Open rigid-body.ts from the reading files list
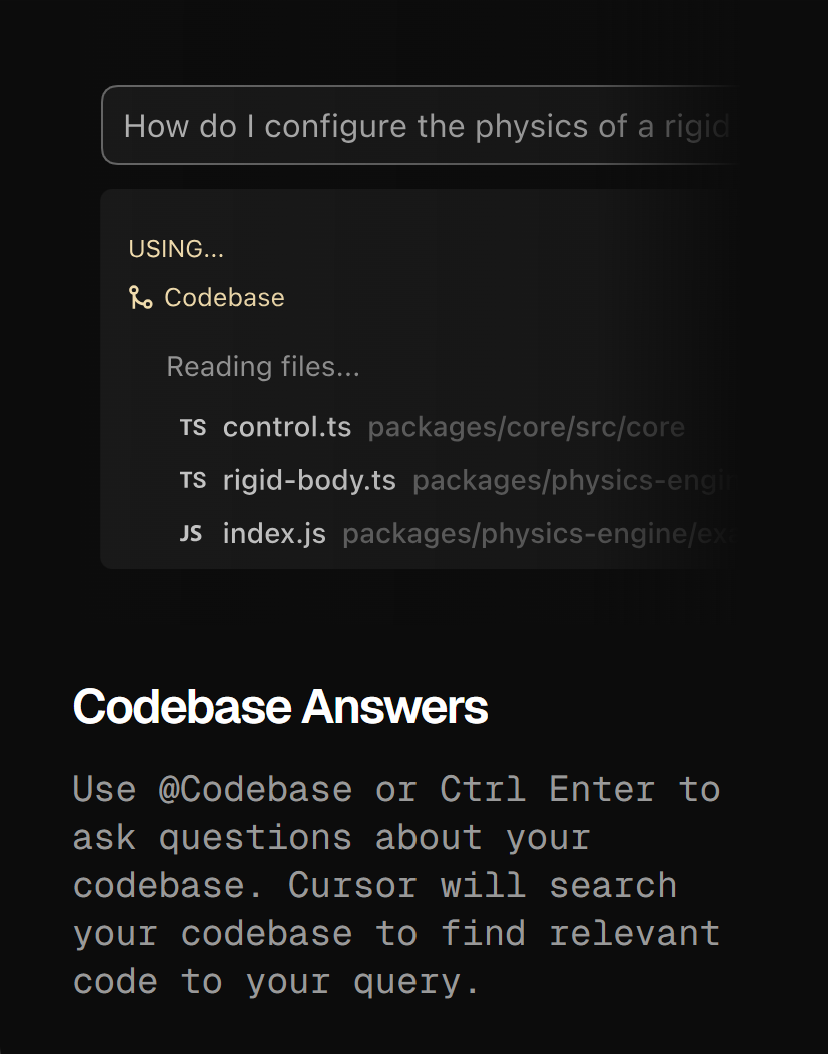 [x=309, y=480]
